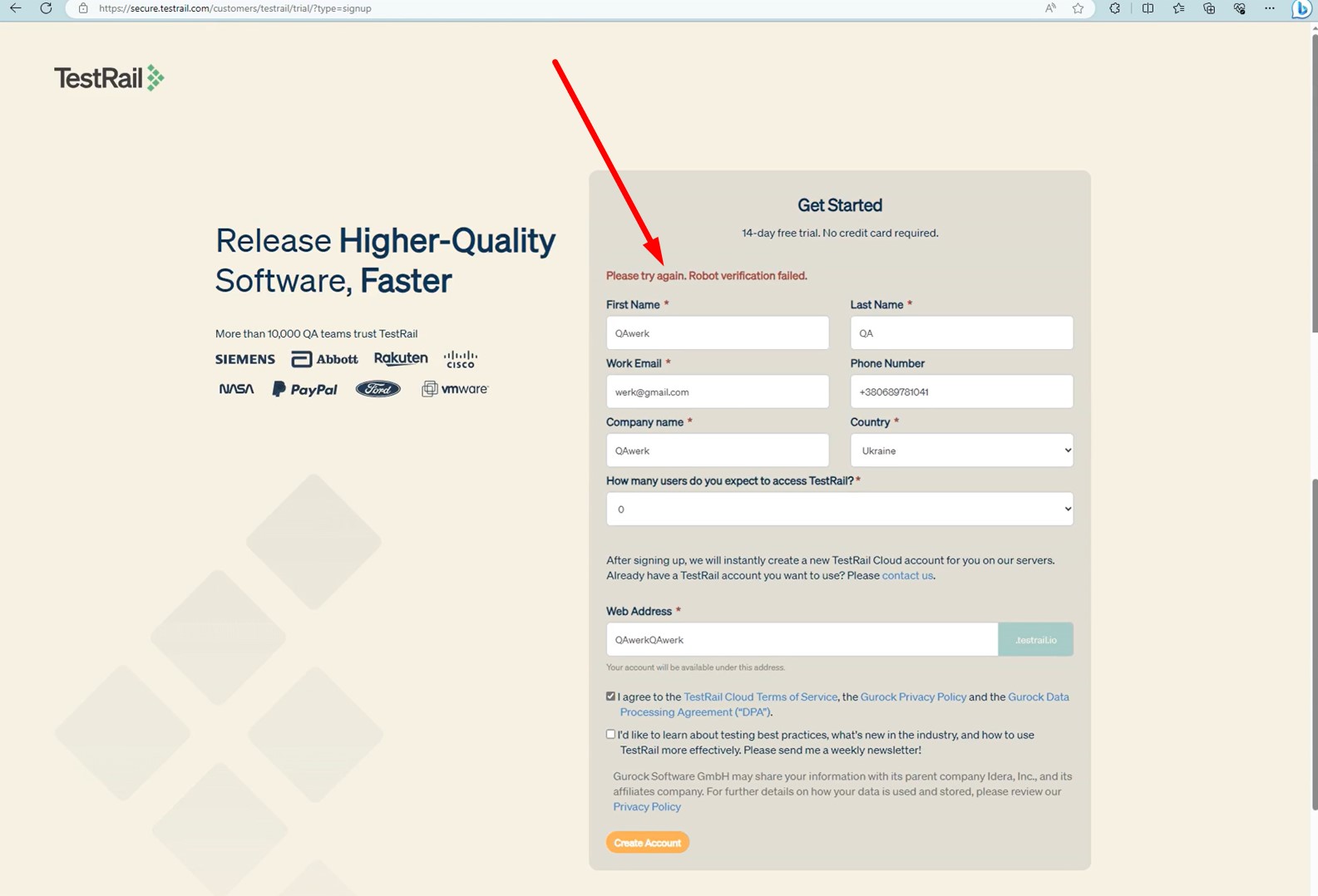The width and height of the screenshot is (1318, 896).
Task: Click the .testrail.io domain suffix
Action: [1035, 639]
